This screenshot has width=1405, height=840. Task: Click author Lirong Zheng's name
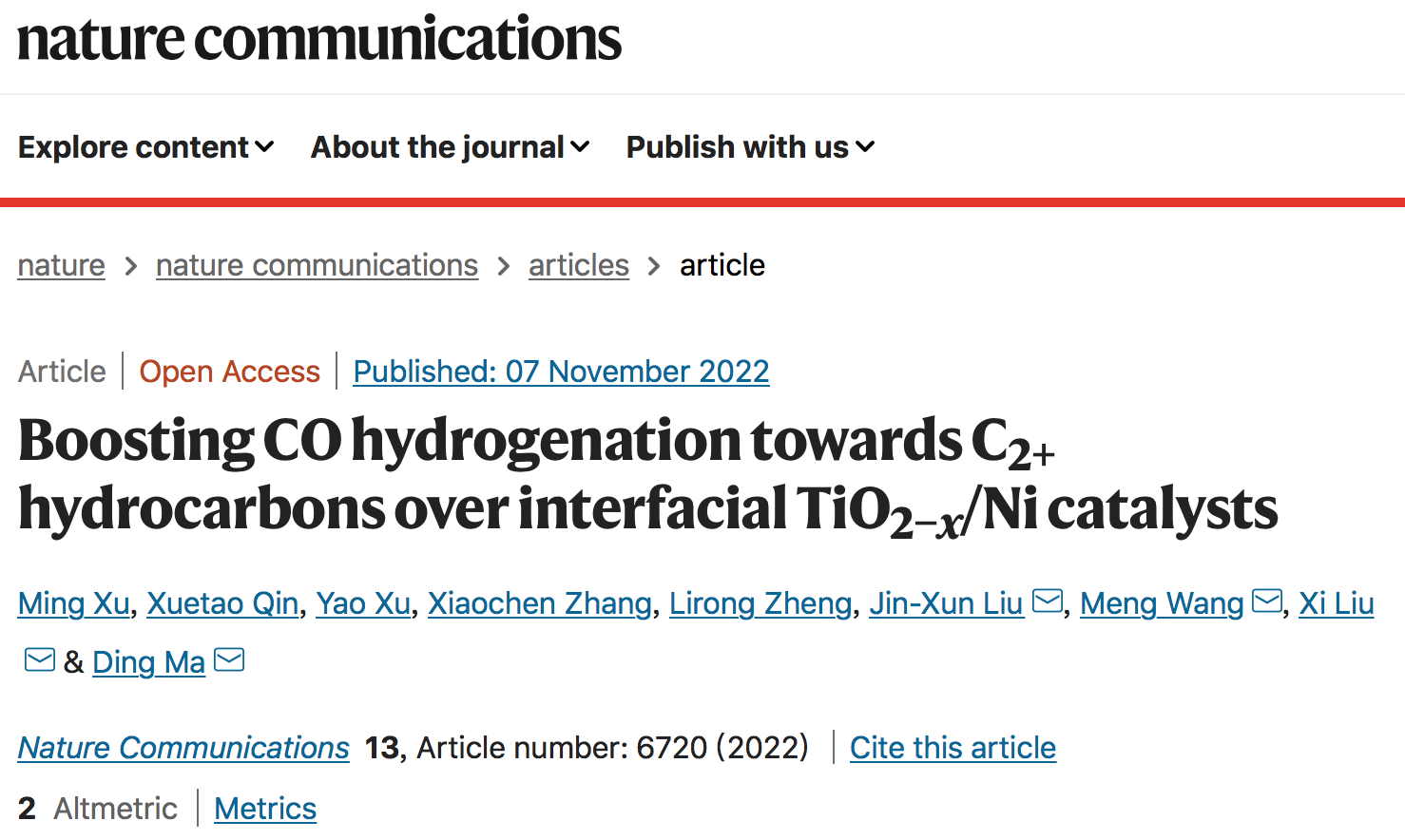[760, 603]
